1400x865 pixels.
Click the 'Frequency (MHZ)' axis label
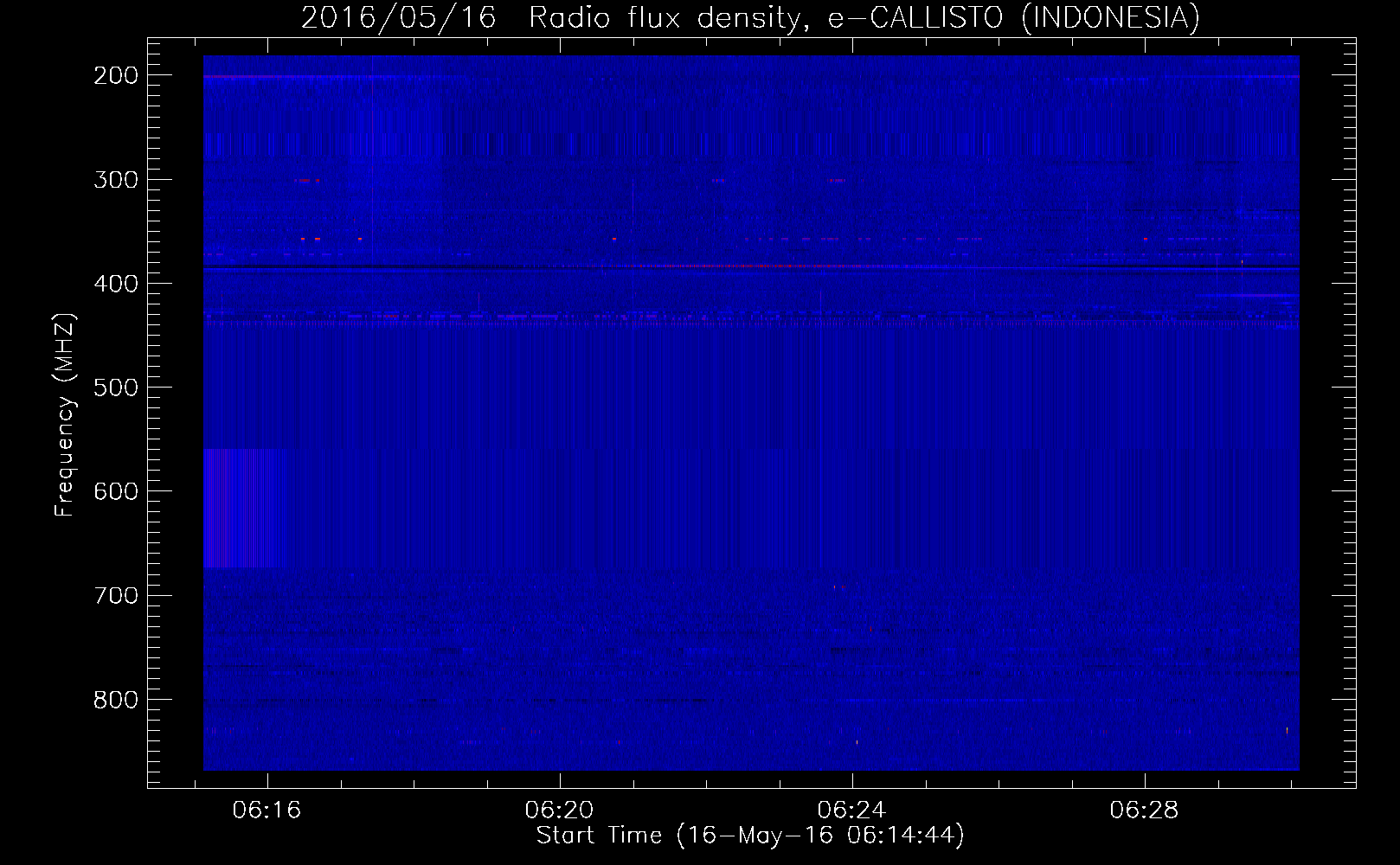click(65, 414)
